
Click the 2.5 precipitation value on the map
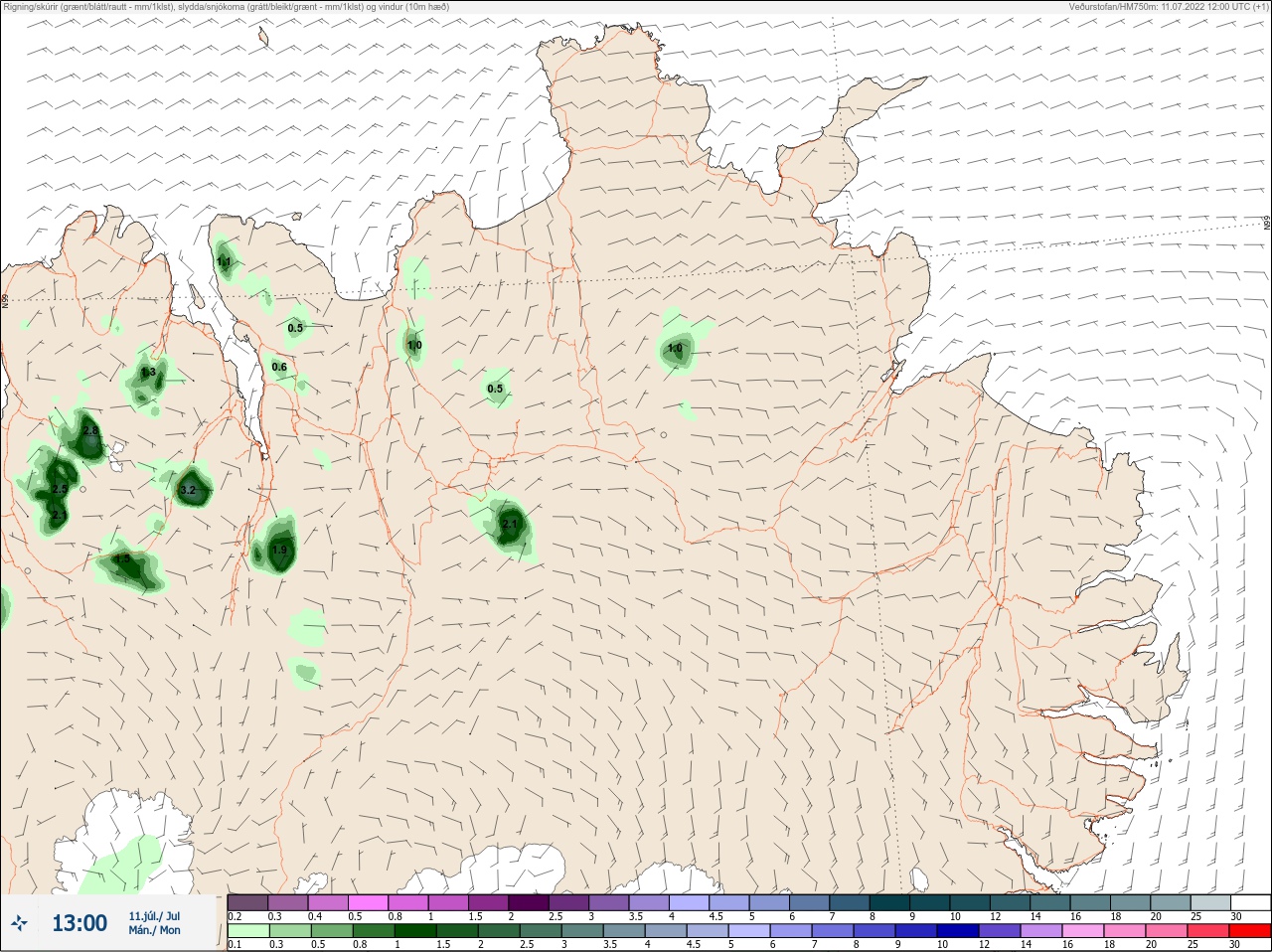(x=60, y=489)
